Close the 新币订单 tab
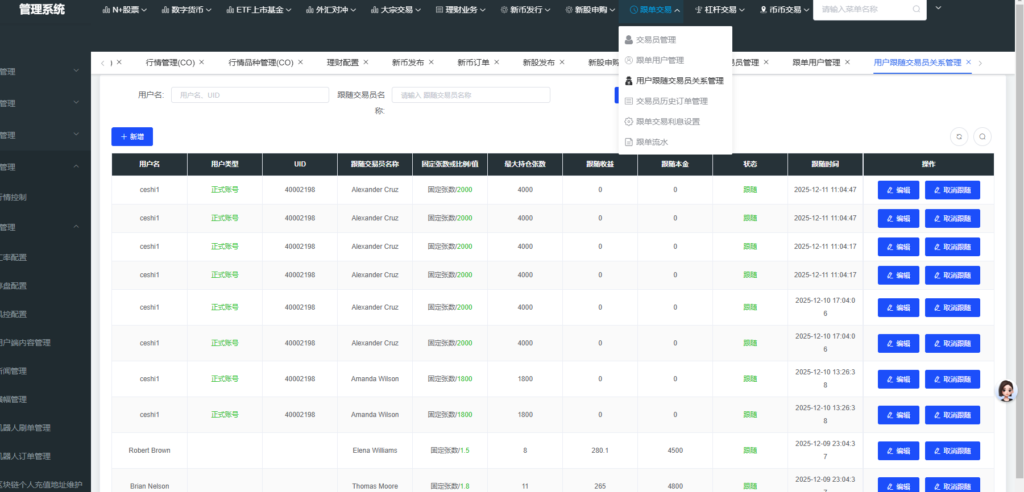Screen dimensions: 1024x492 pos(496,62)
